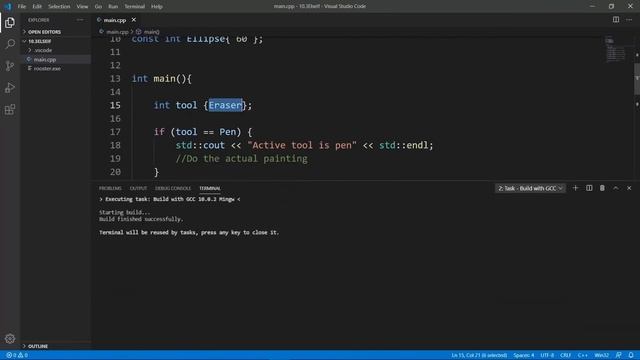640x360 pixels.
Task: Click the code minimap preview
Action: point(615,50)
